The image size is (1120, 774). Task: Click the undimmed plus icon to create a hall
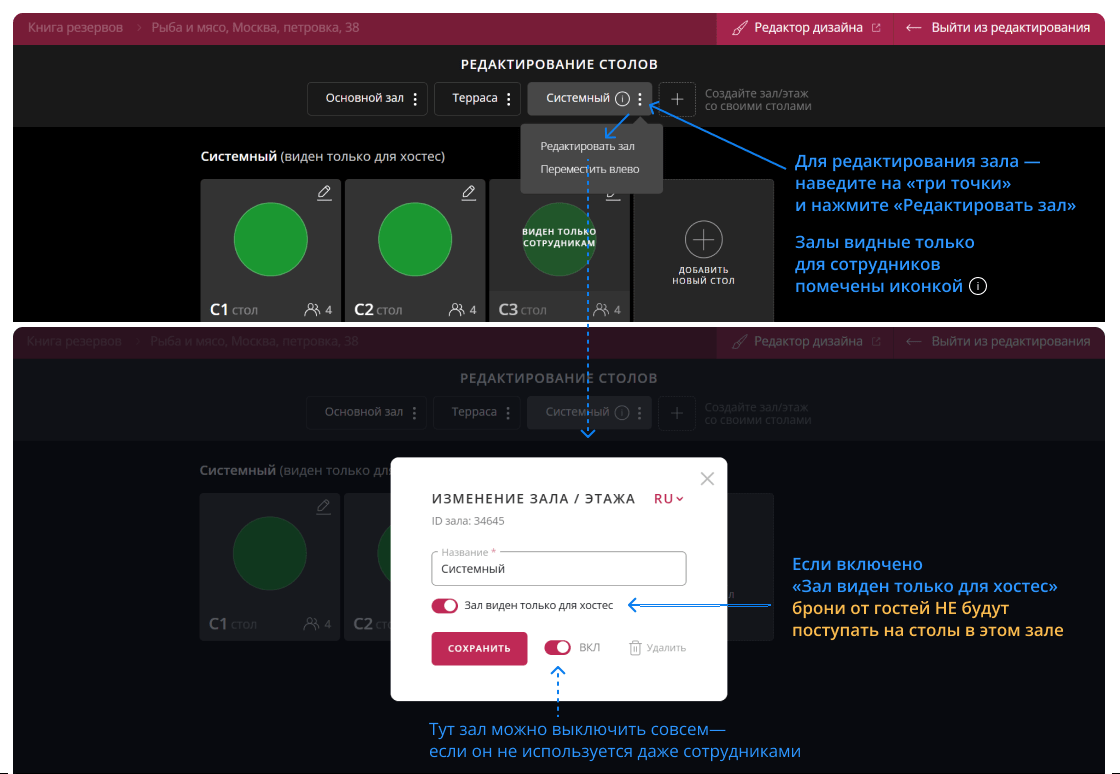coord(677,99)
